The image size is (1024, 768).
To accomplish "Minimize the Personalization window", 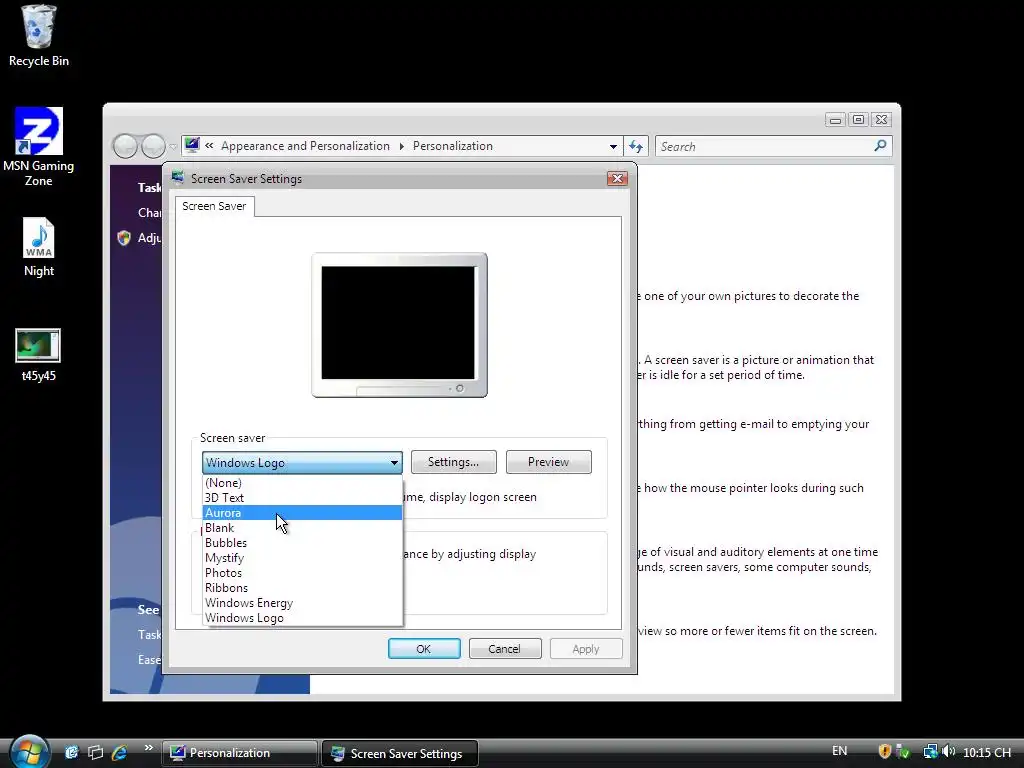I will tap(835, 120).
